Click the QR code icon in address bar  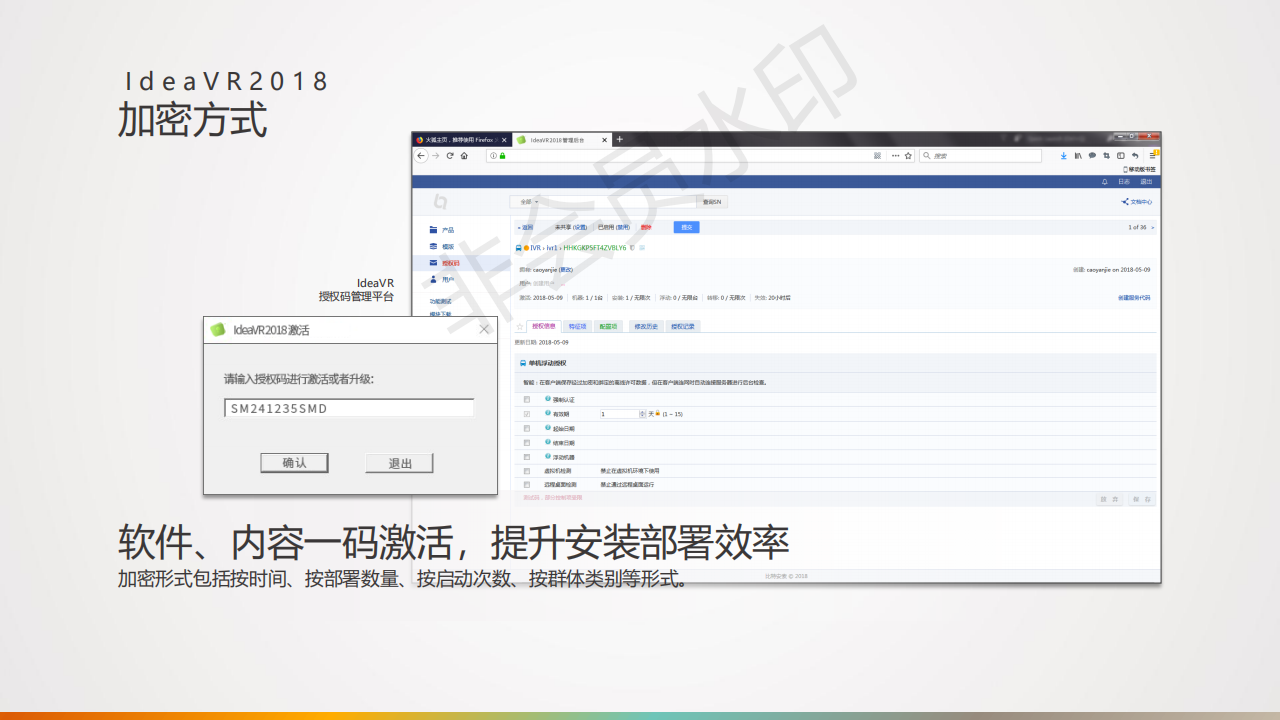[877, 156]
